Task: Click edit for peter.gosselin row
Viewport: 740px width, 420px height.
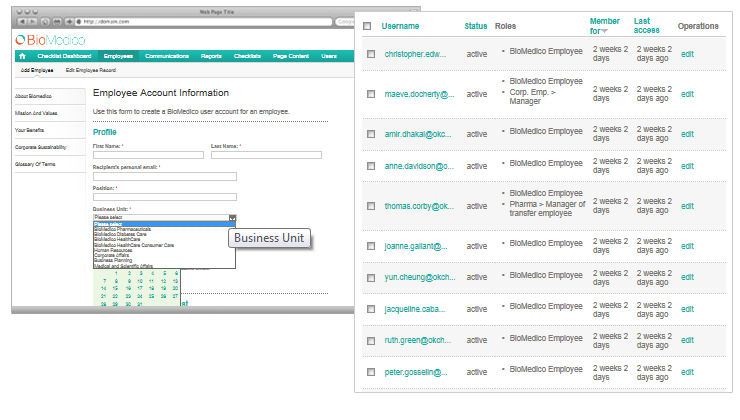Action: [687, 372]
